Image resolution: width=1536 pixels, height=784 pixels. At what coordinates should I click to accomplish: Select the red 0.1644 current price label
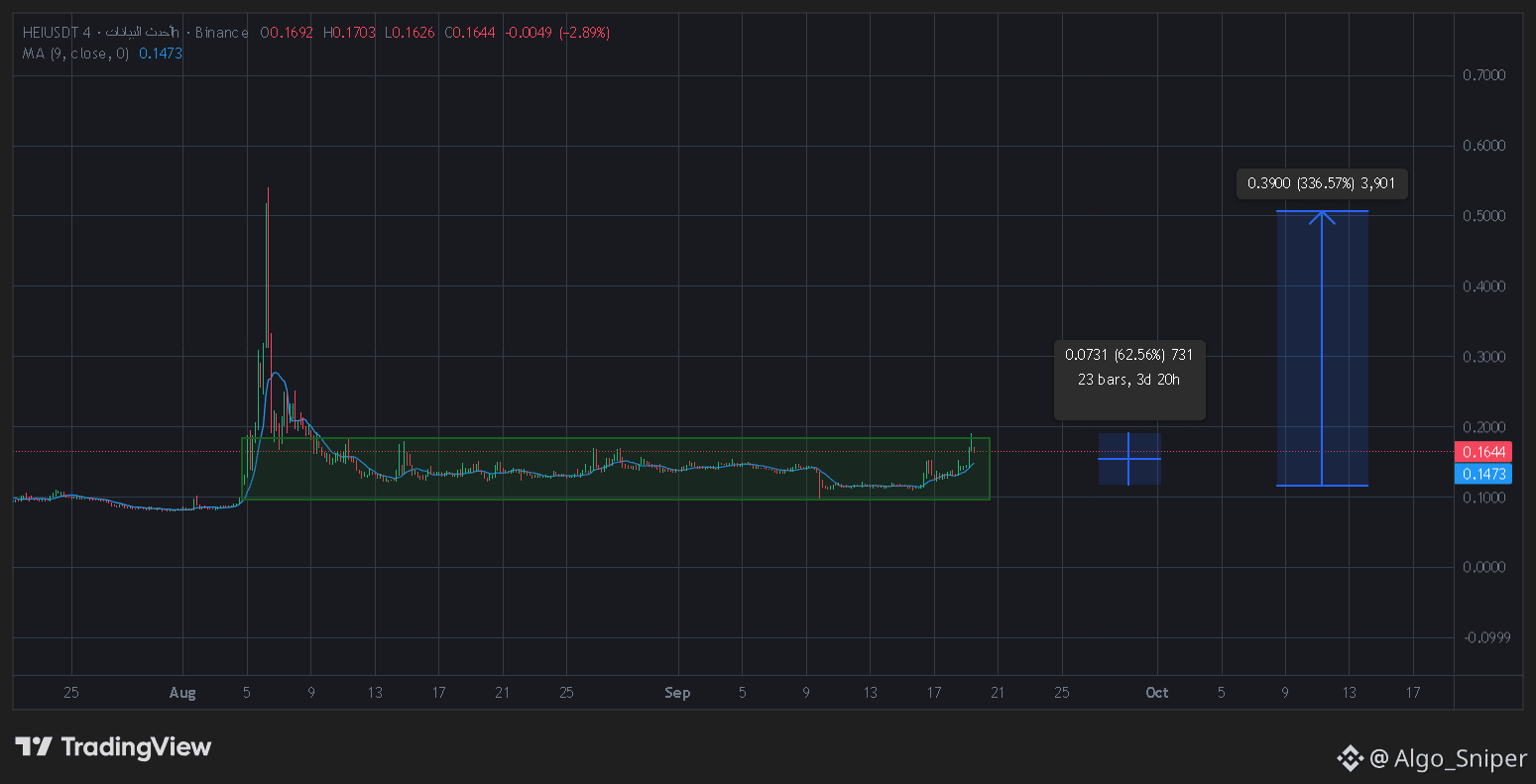pyautogui.click(x=1483, y=452)
